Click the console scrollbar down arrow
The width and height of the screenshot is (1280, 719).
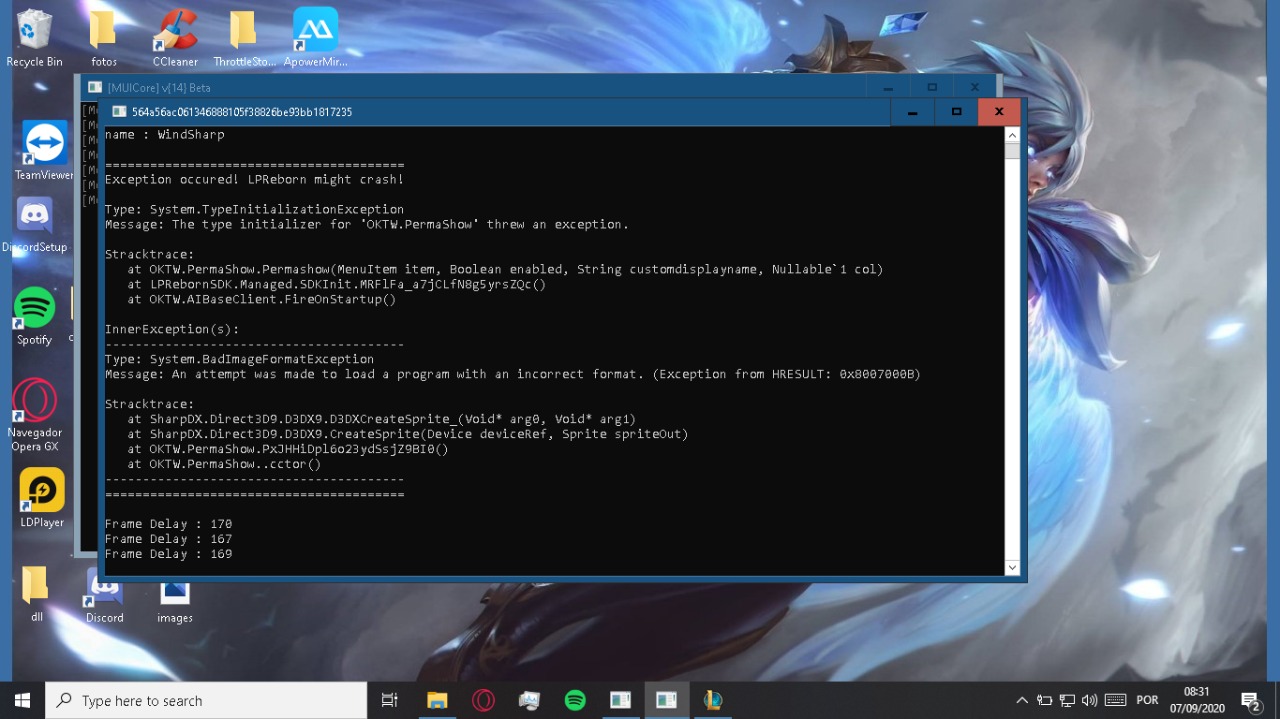(x=1012, y=567)
